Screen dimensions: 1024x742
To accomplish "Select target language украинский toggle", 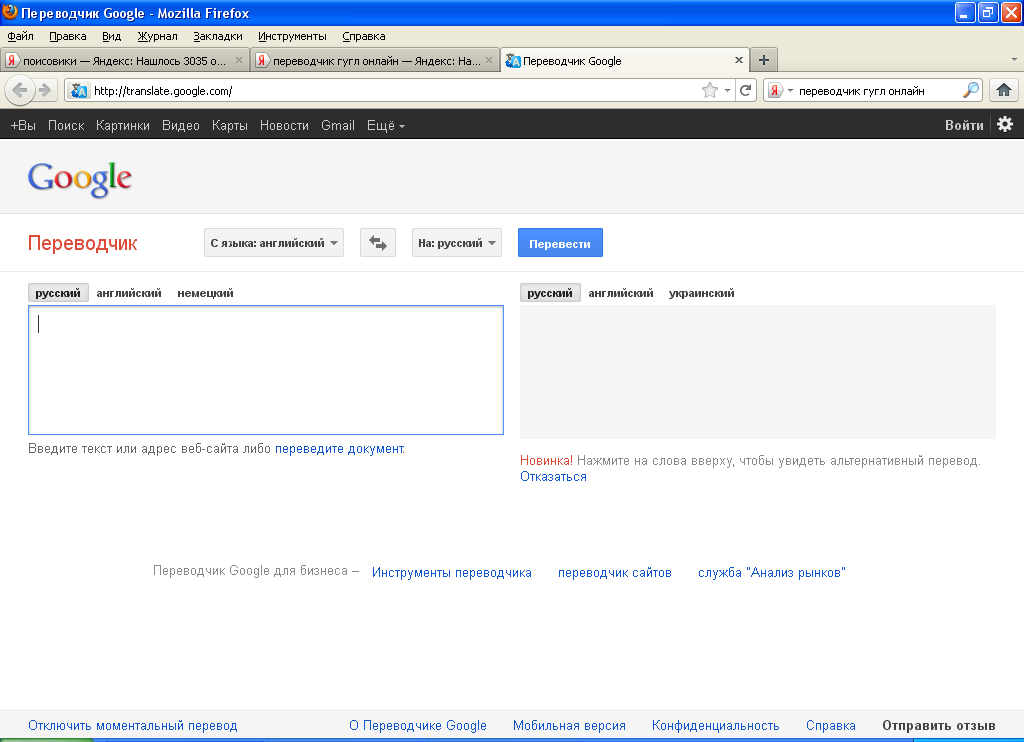I will click(x=701, y=293).
